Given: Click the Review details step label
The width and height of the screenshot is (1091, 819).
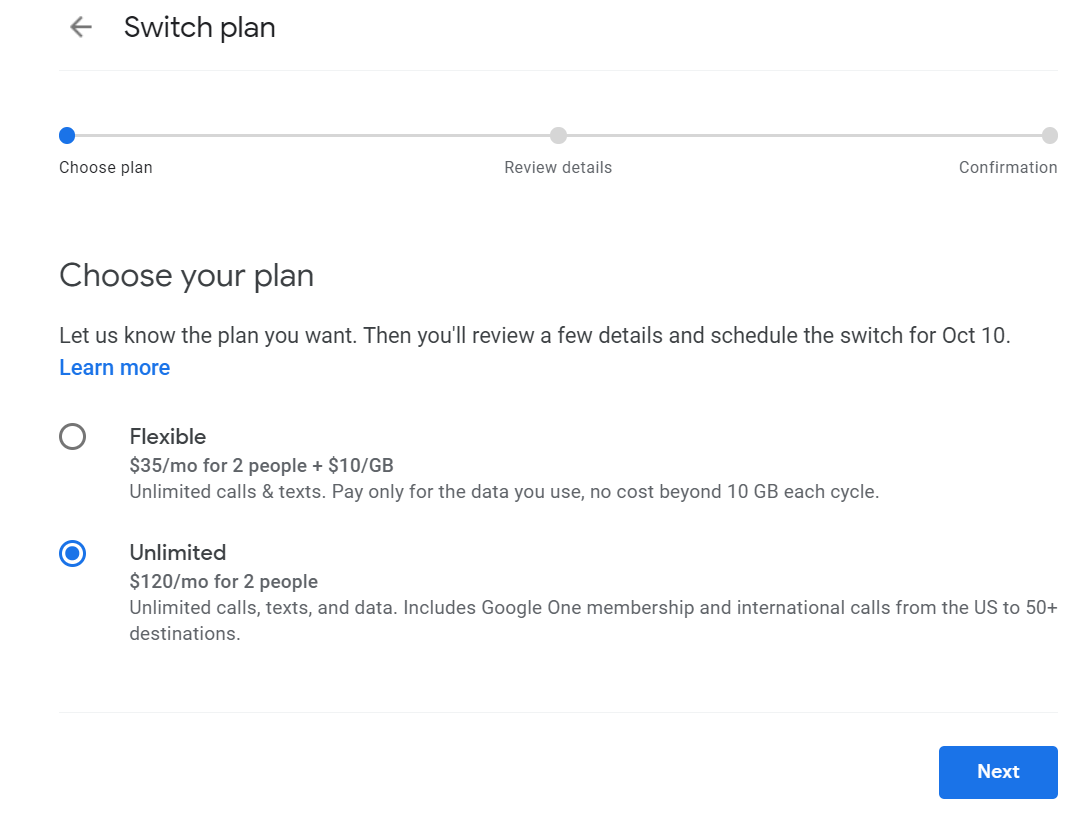Looking at the screenshot, I should pyautogui.click(x=558, y=167).
